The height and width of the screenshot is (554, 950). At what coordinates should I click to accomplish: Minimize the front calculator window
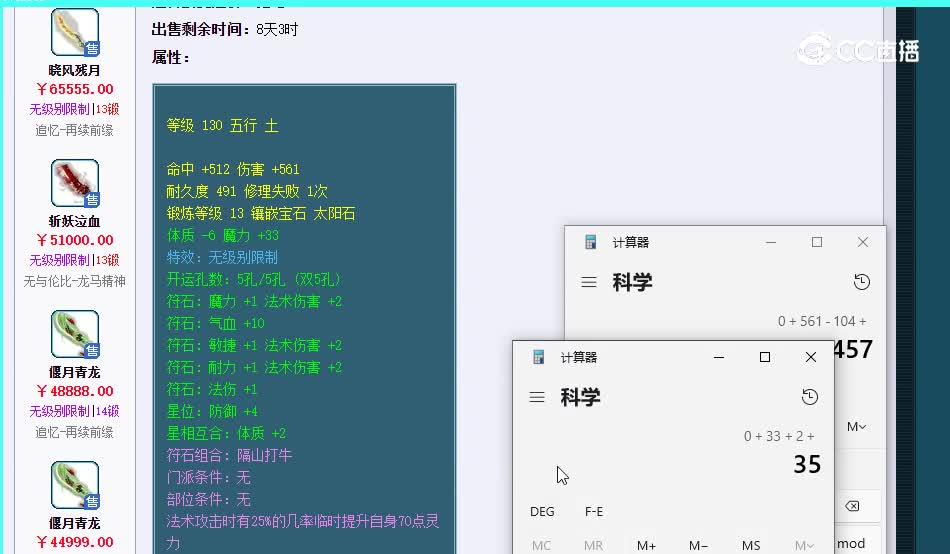click(x=719, y=358)
